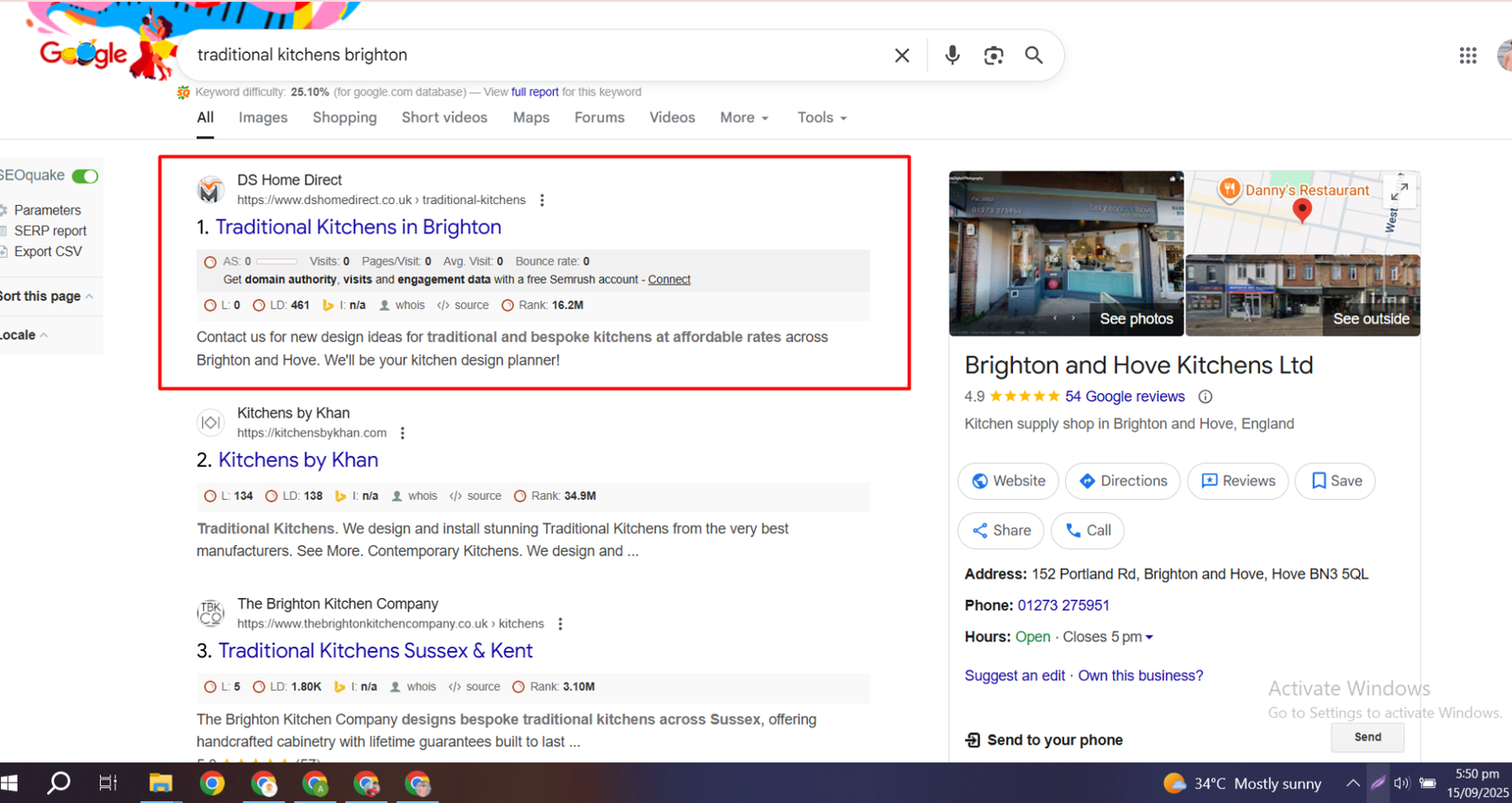This screenshot has height=803, width=1512.
Task: Switch to the Images tab
Action: (263, 118)
